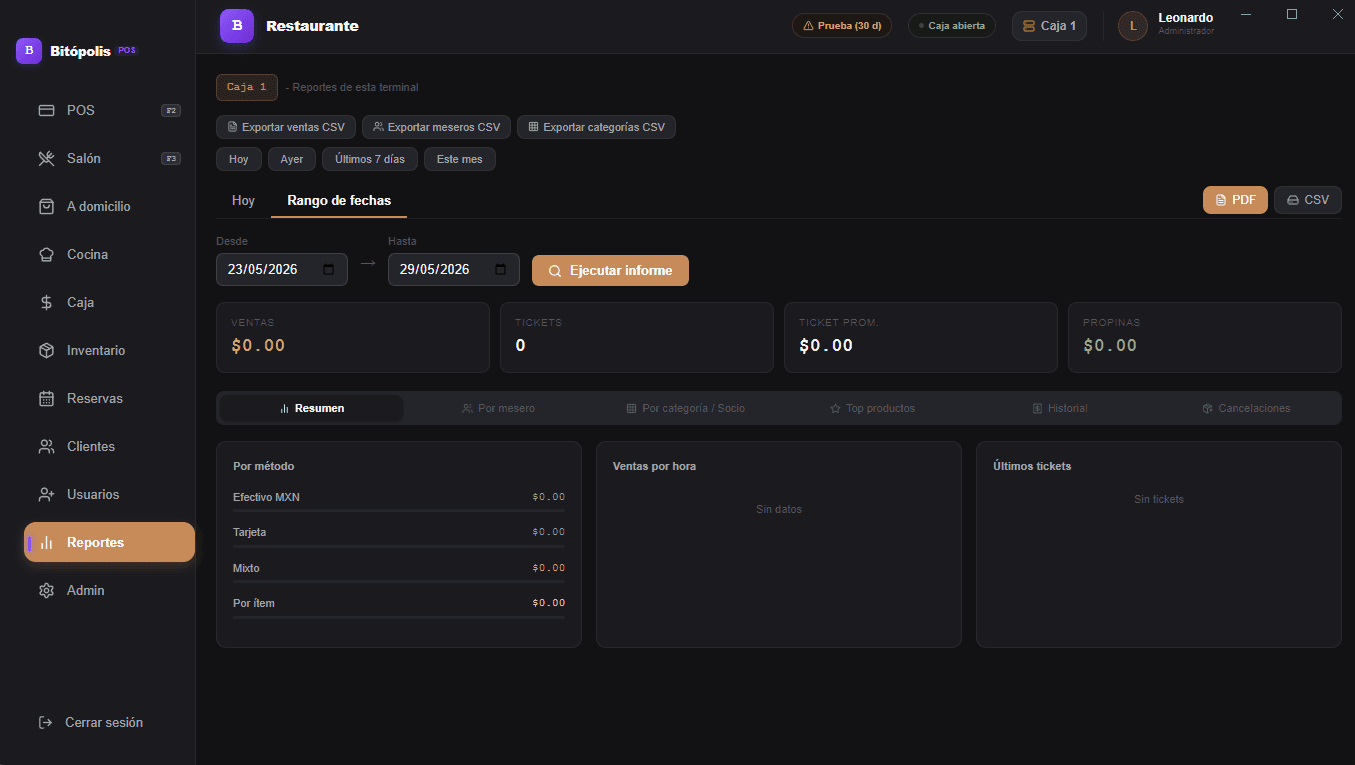This screenshot has width=1355, height=765.
Task: Click the CSV export button at right
Action: pyautogui.click(x=1308, y=200)
